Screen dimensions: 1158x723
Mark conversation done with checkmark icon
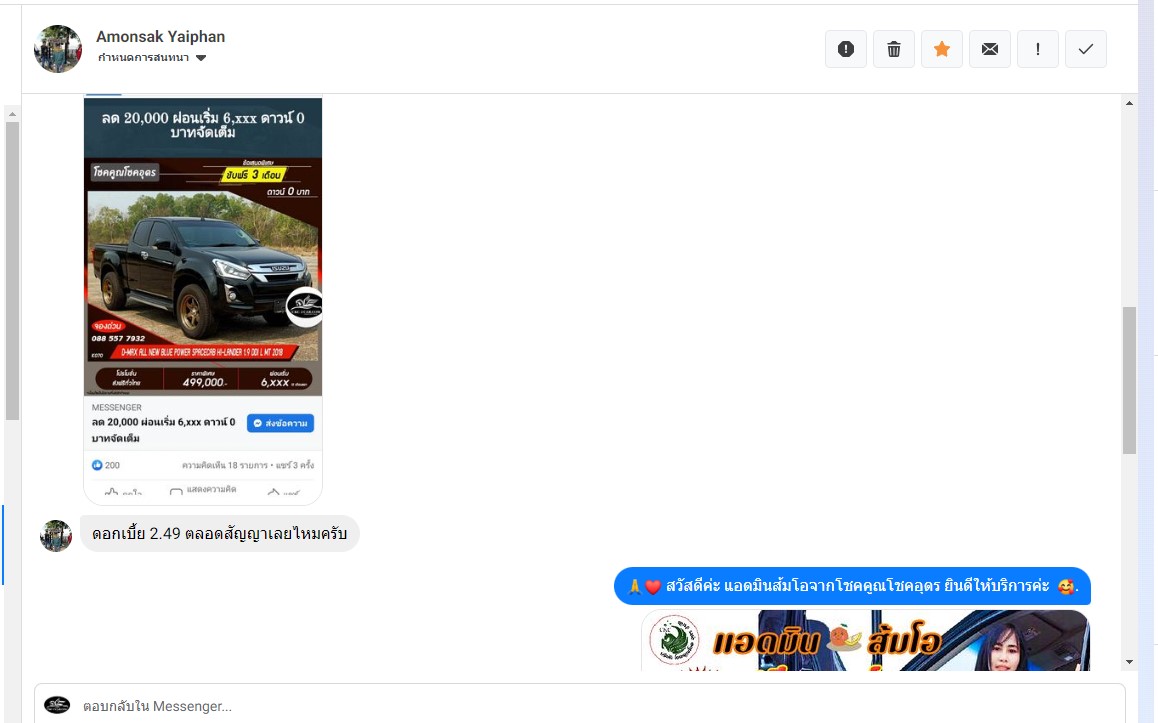[x=1086, y=49]
